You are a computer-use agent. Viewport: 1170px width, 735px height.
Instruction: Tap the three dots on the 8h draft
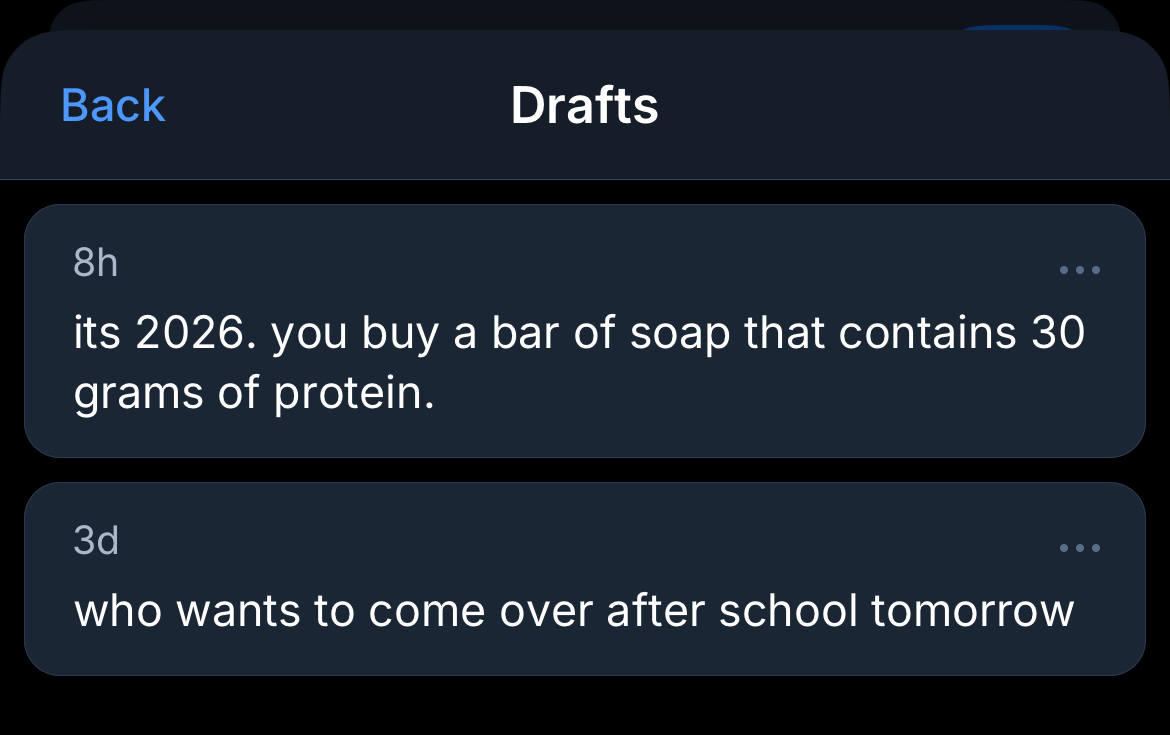coord(1080,270)
